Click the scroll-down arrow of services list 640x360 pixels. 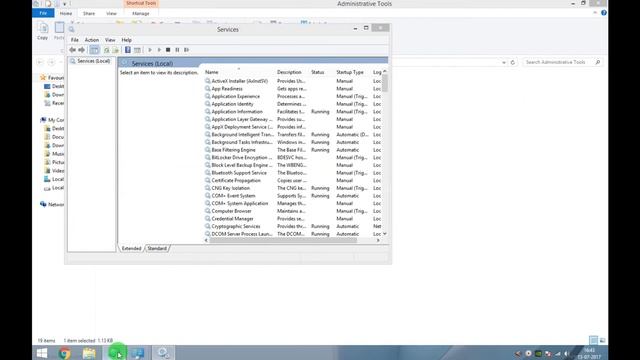coord(384,234)
